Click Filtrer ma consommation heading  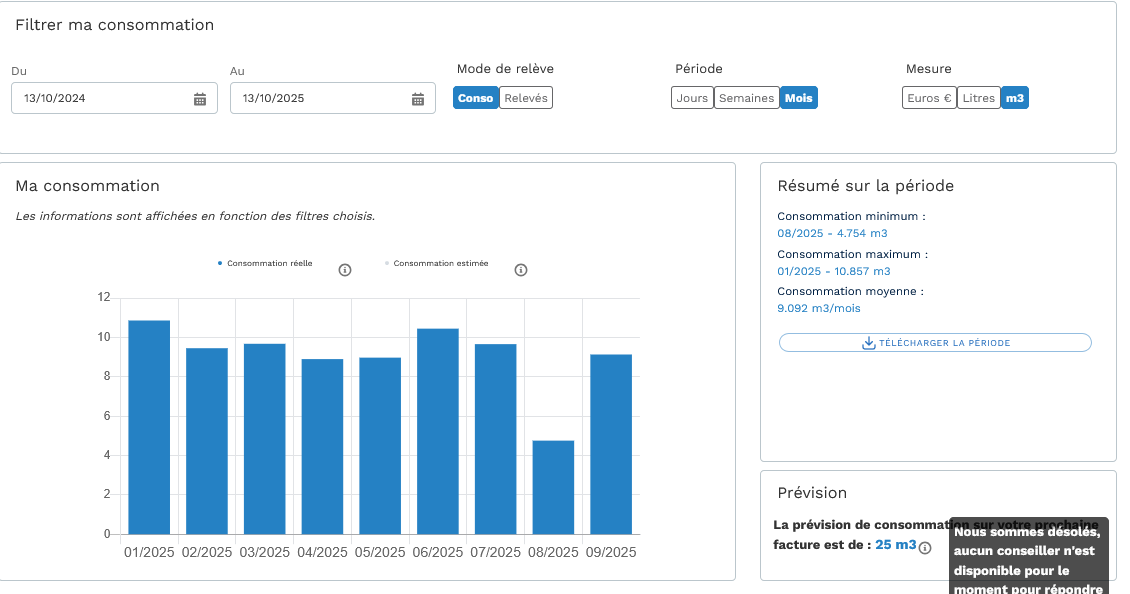click(x=115, y=25)
